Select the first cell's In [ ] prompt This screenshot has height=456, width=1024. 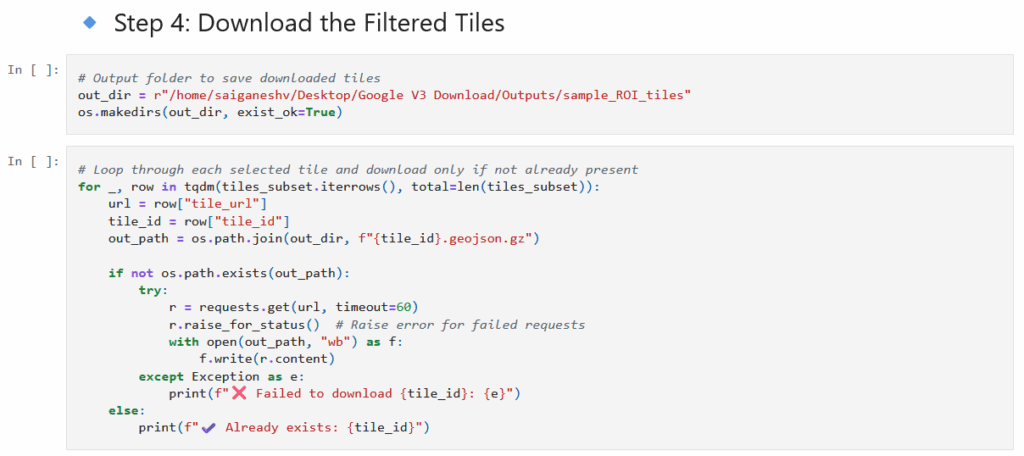(33, 70)
